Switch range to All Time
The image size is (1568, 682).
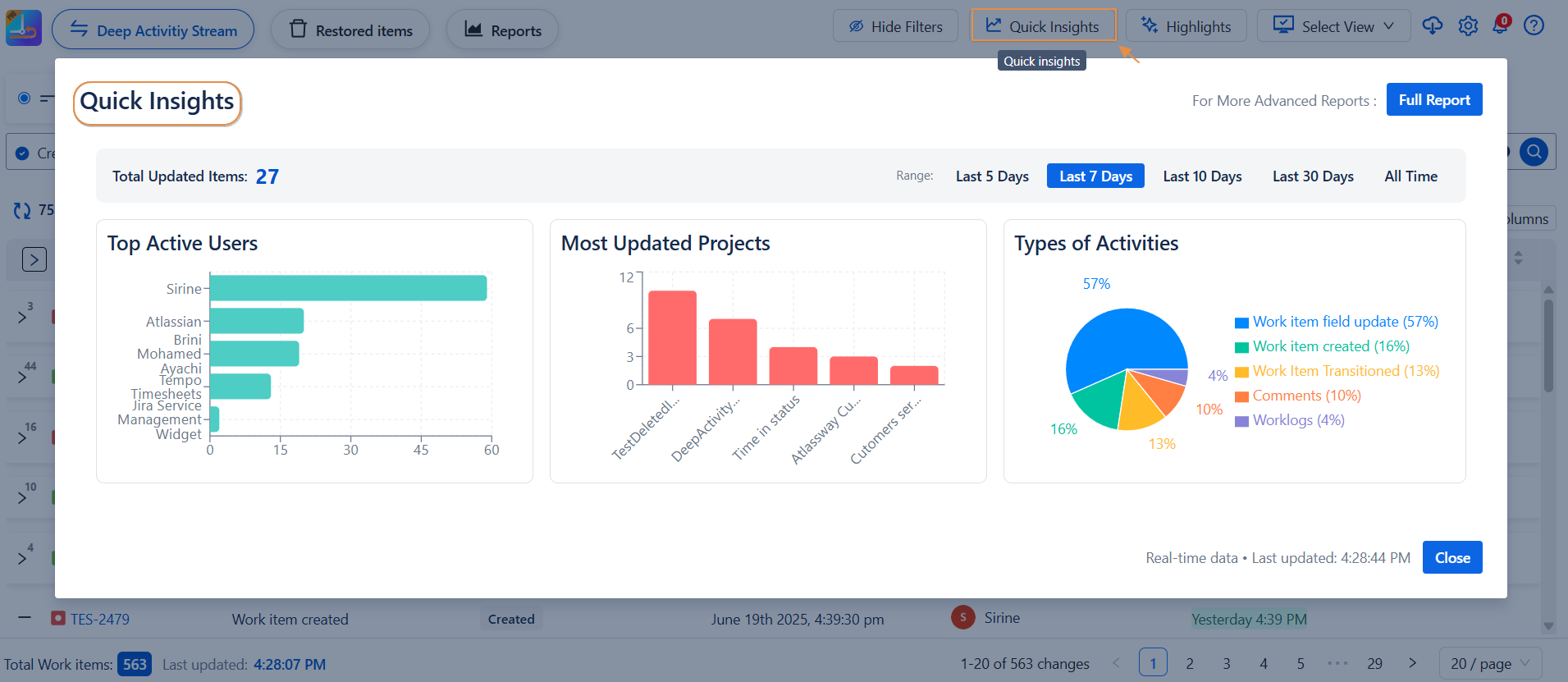(1410, 176)
